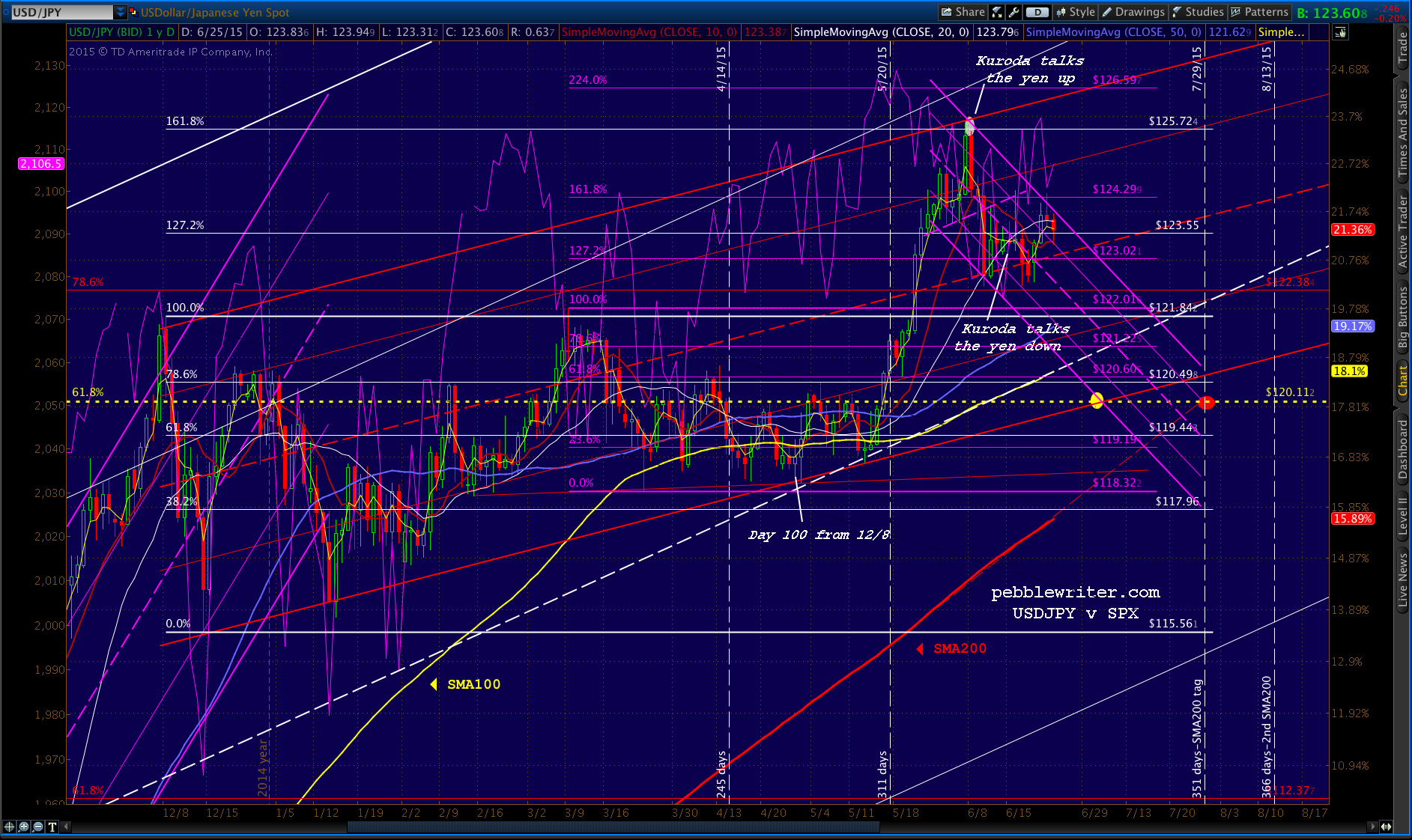The width and height of the screenshot is (1412, 840).
Task: Click the horizontal chart scrollbar thumb
Action: pyautogui.click(x=613, y=827)
